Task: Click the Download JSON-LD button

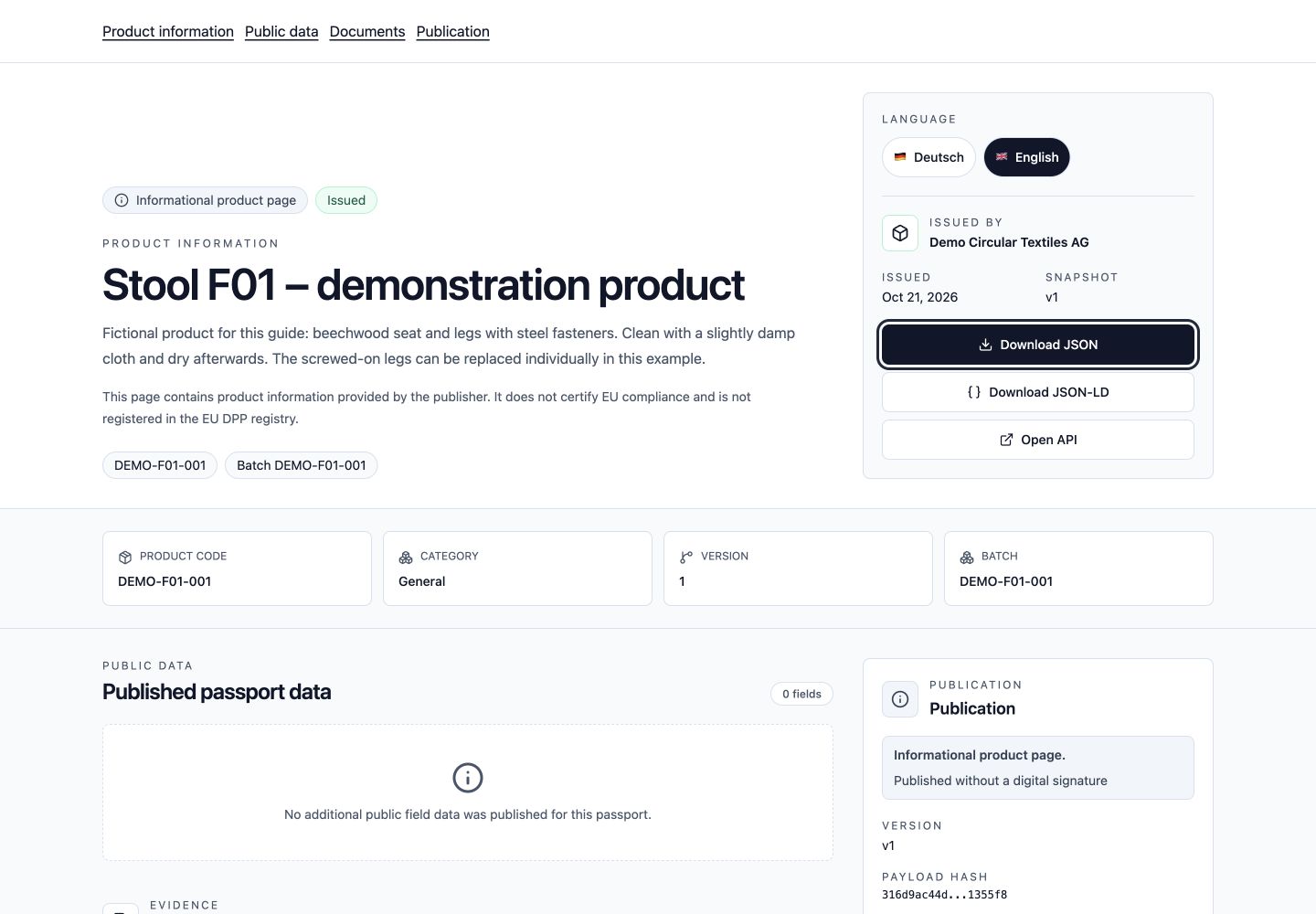Action: 1038,392
